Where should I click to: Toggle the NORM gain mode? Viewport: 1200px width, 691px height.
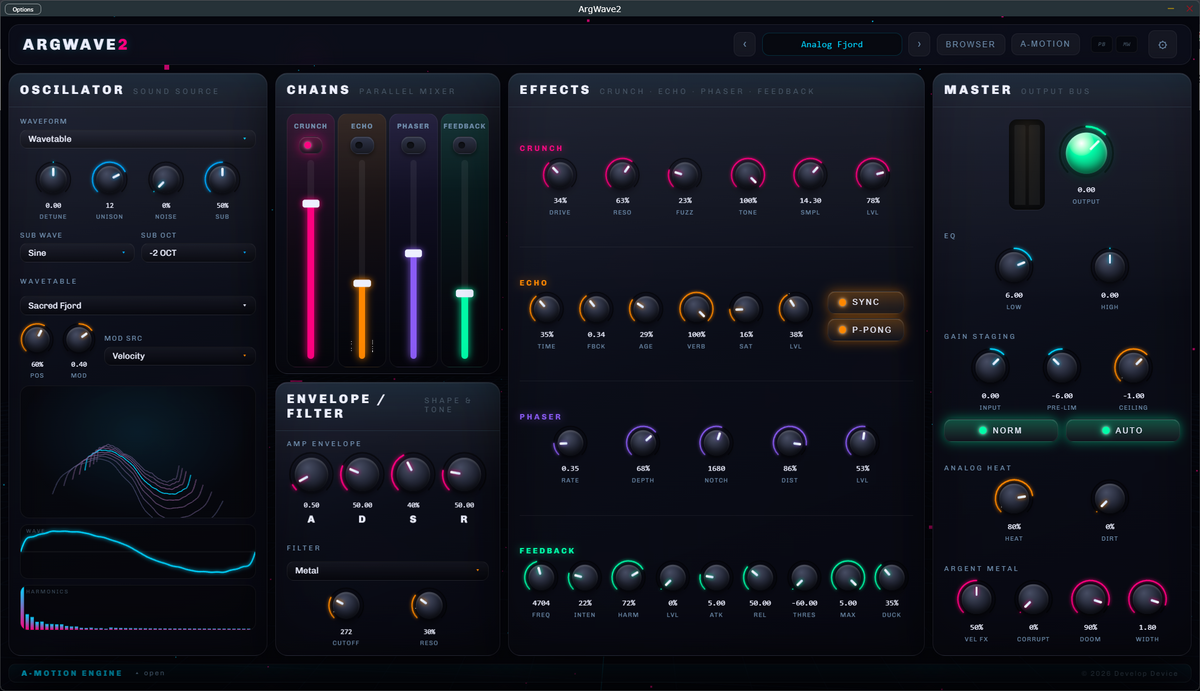coord(1001,431)
